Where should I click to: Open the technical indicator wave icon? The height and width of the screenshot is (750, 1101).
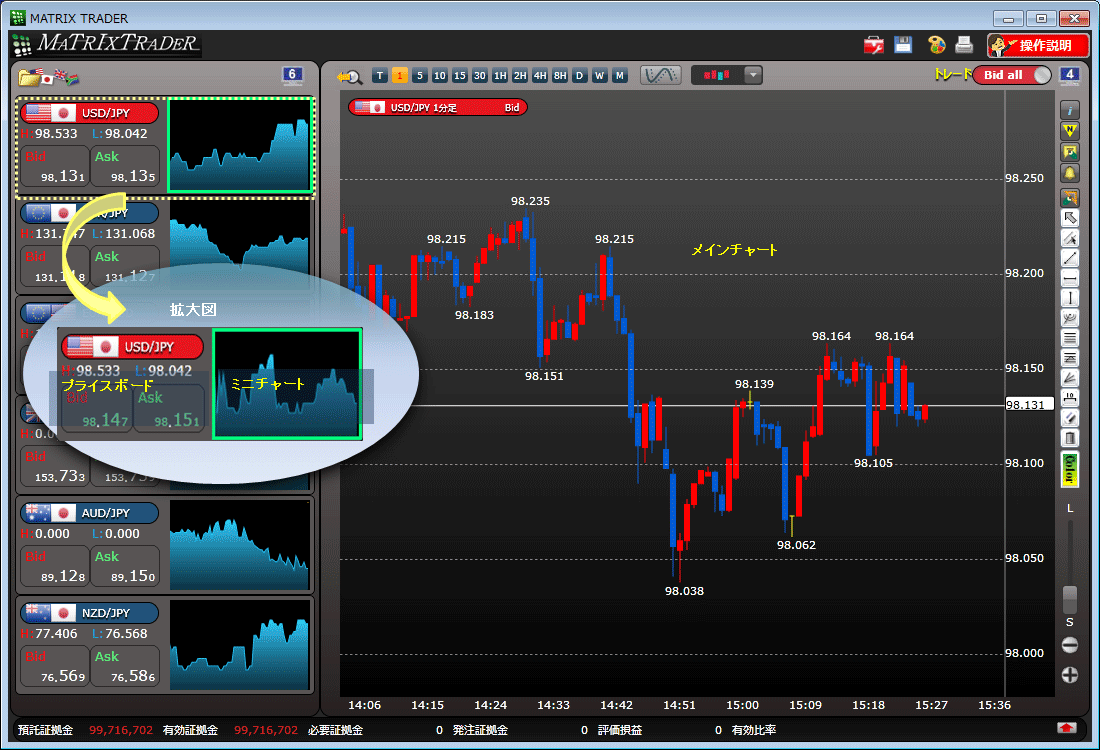coord(660,75)
